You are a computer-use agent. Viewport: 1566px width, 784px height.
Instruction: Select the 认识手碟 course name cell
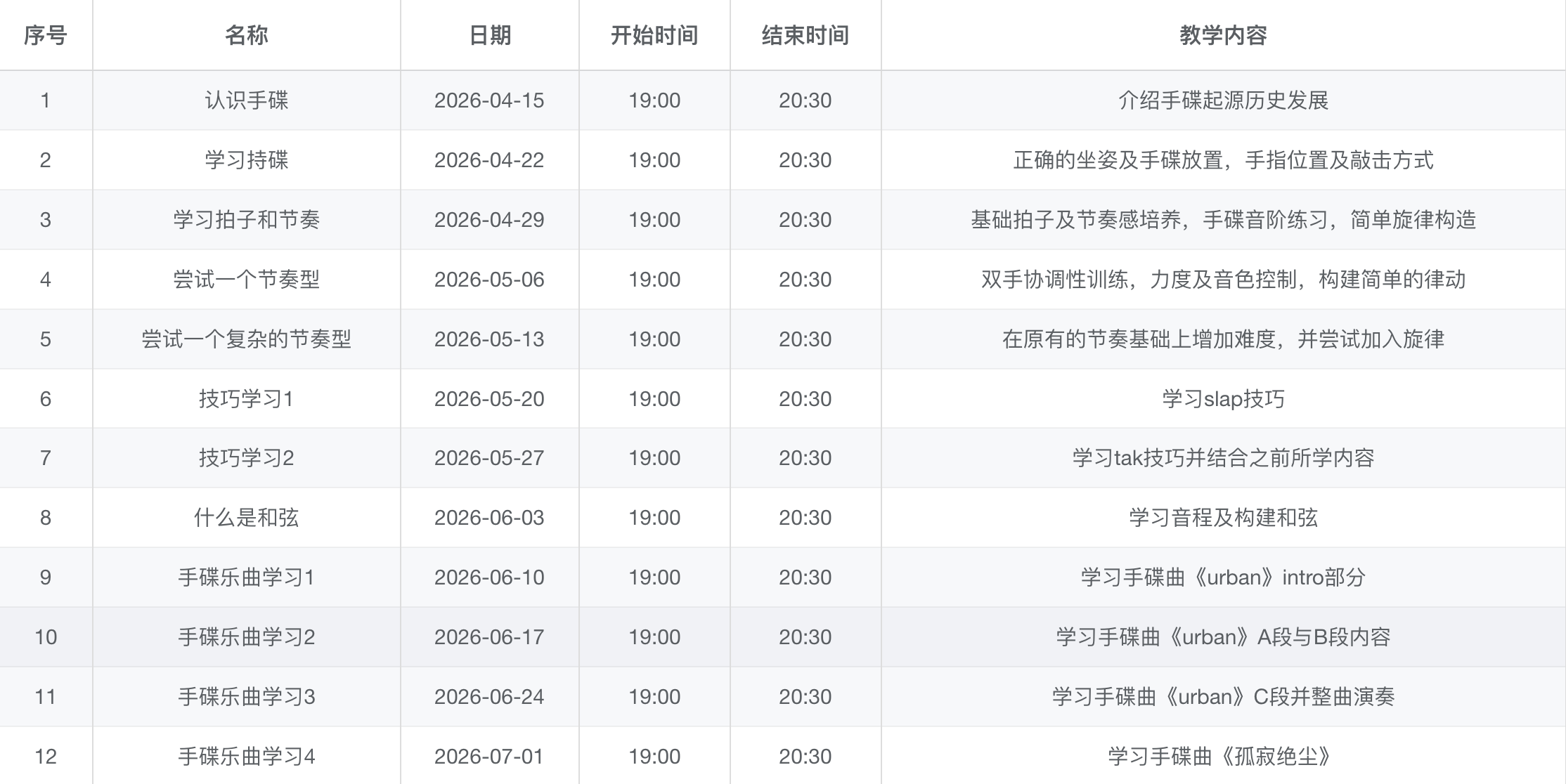click(x=246, y=100)
